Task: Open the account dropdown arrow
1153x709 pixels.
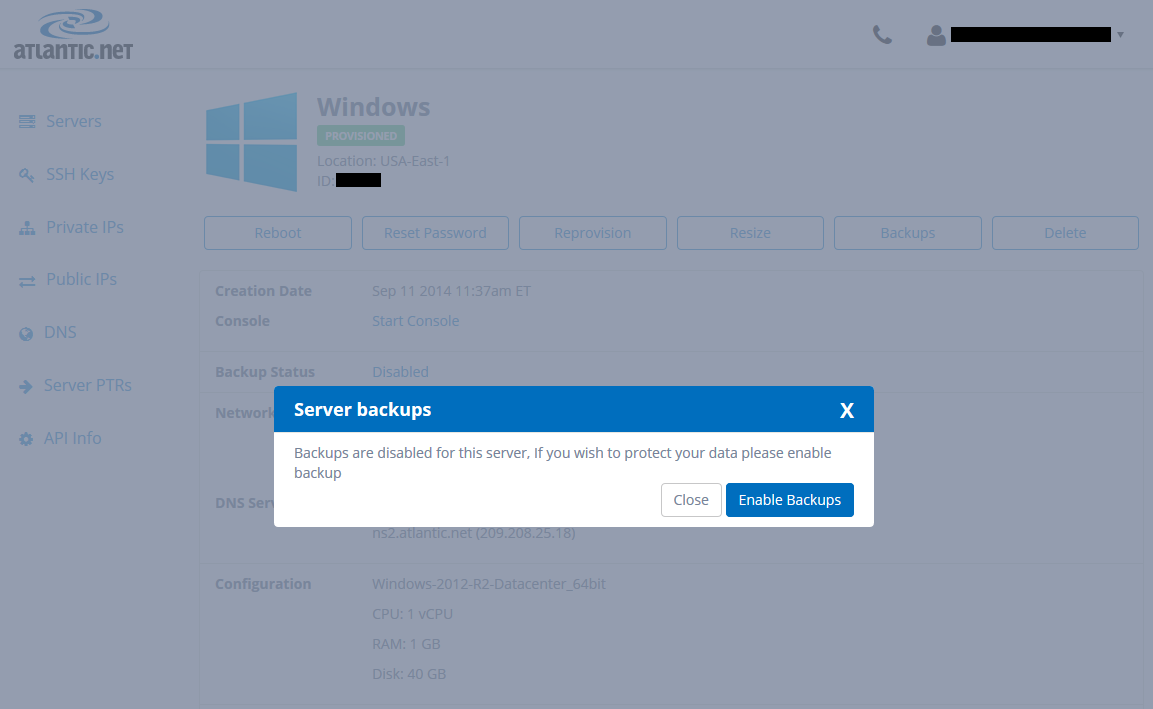Action: point(1120,35)
